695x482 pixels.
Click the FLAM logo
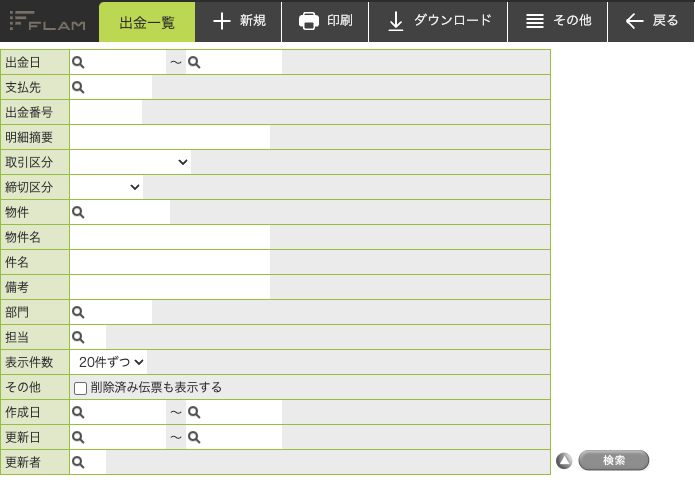[47, 21]
